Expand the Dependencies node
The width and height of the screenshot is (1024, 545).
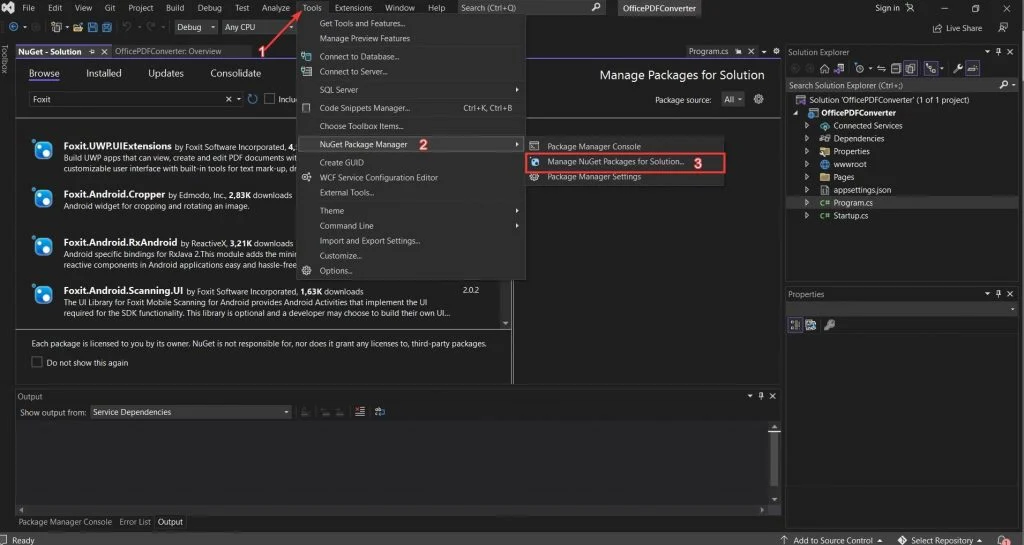(807, 138)
